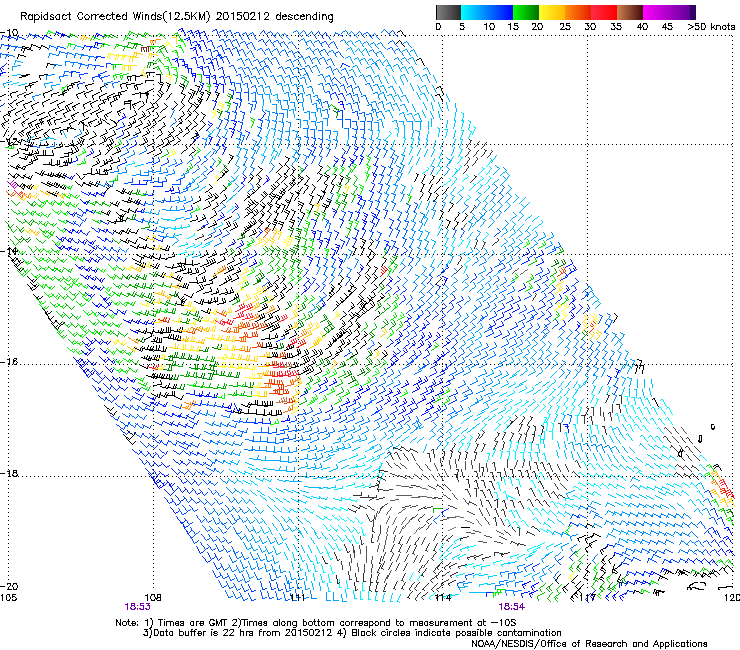Viewport: 740px width, 650px height.
Task: Click the Rapidscat Corrected Winds title text
Action: [177, 17]
